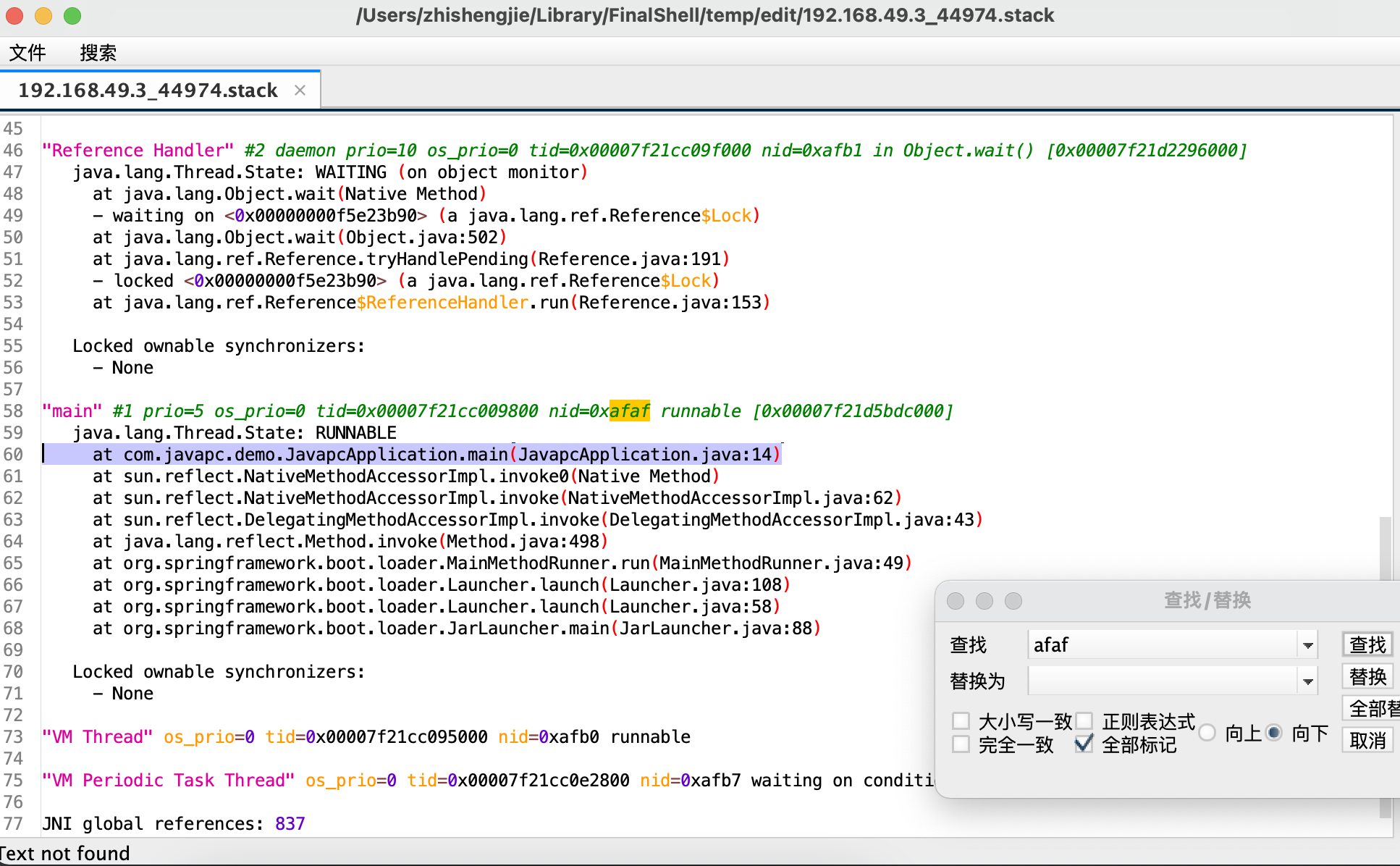1400x866 pixels.
Task: Open the replace field history dropdown
Action: [1307, 680]
